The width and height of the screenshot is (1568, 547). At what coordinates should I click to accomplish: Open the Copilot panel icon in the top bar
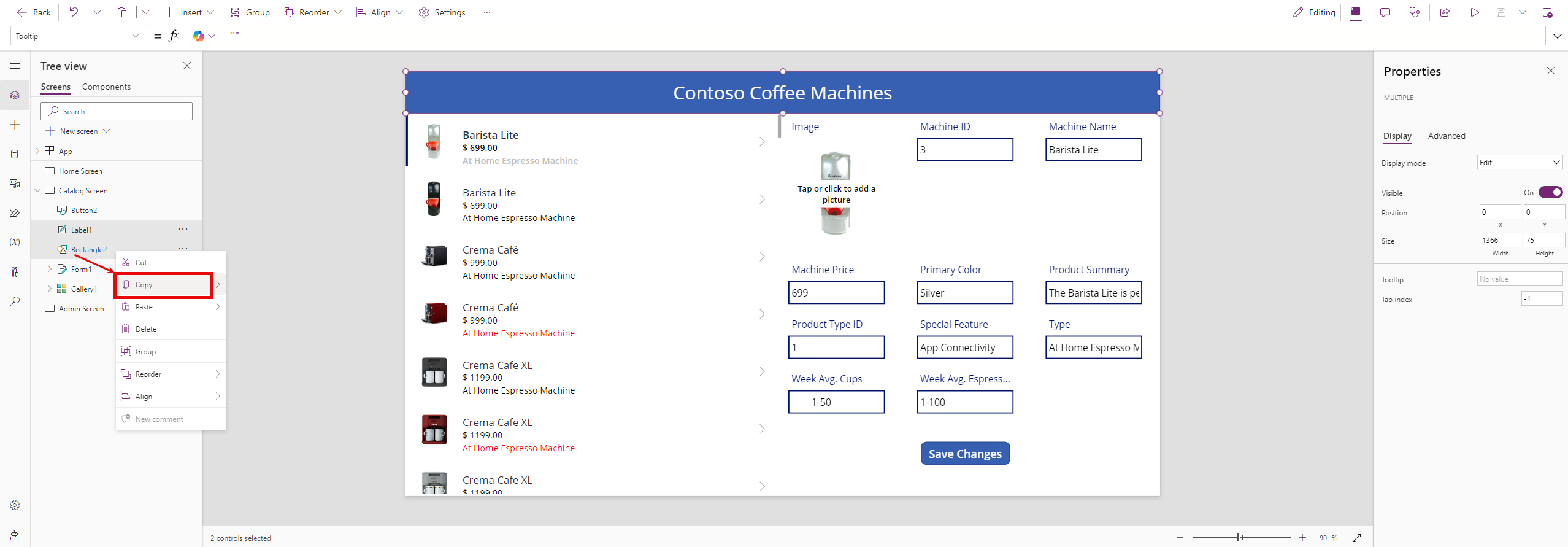click(x=1356, y=12)
